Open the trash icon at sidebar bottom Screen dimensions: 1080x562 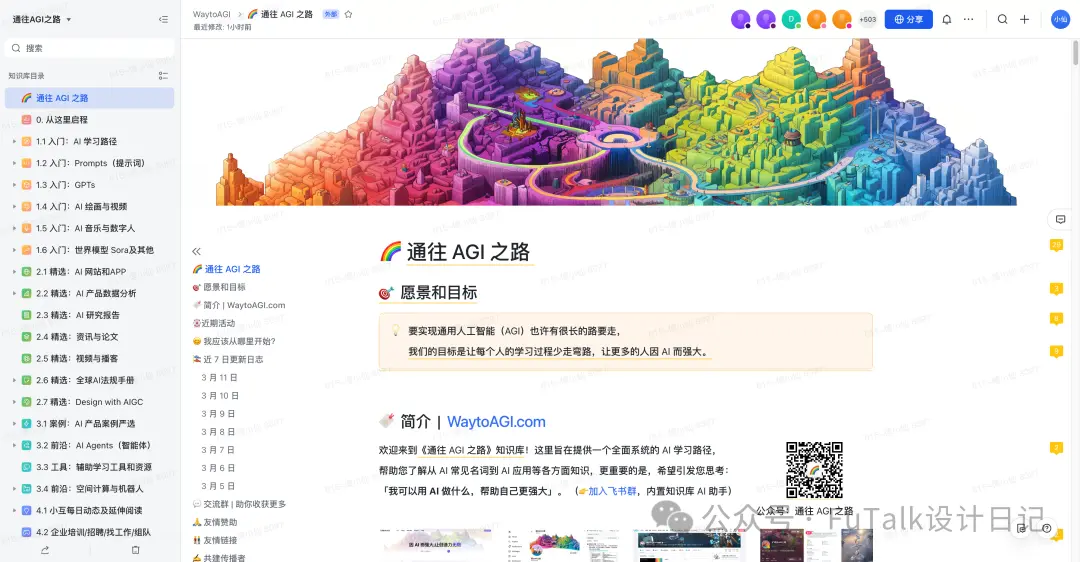pyautogui.click(x=136, y=550)
